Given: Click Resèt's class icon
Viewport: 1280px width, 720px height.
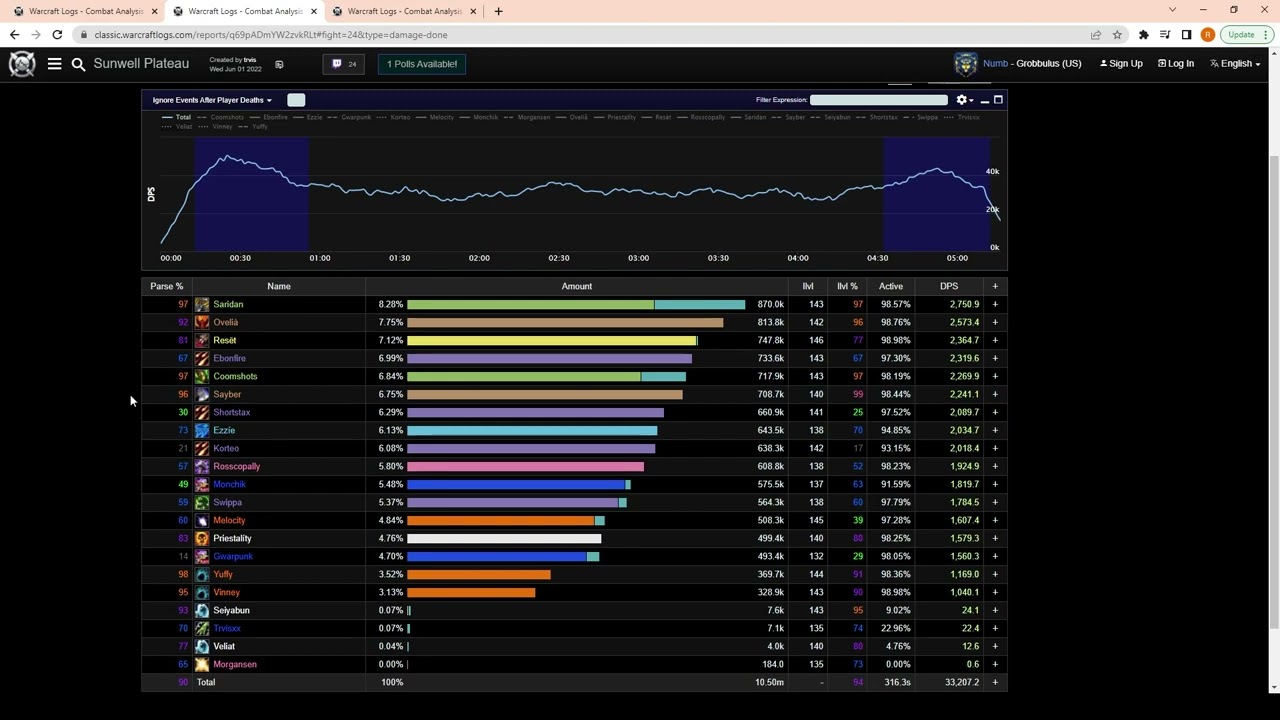Looking at the screenshot, I should pos(202,340).
